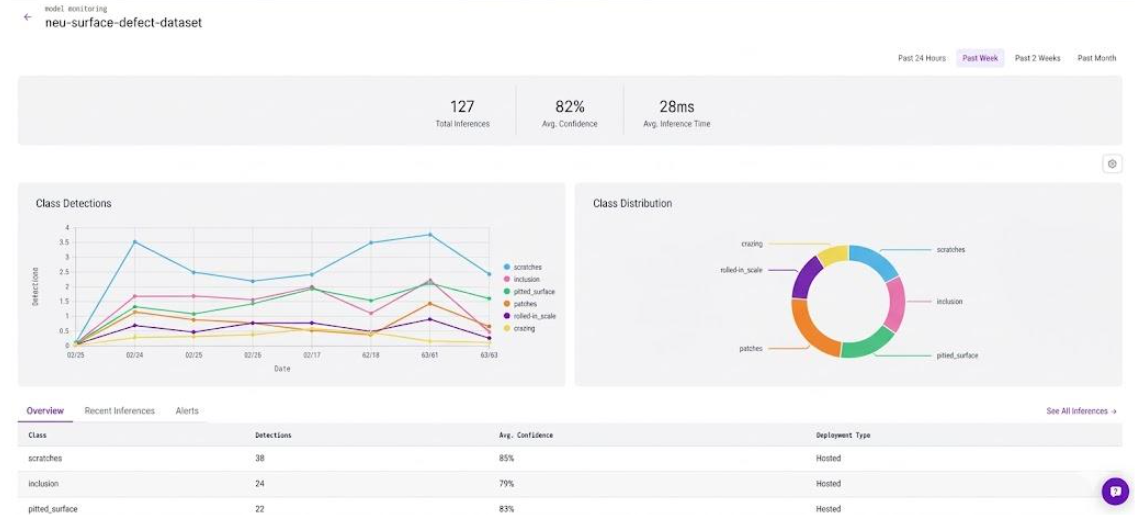Follow the See All Inferences link

pyautogui.click(x=1081, y=411)
